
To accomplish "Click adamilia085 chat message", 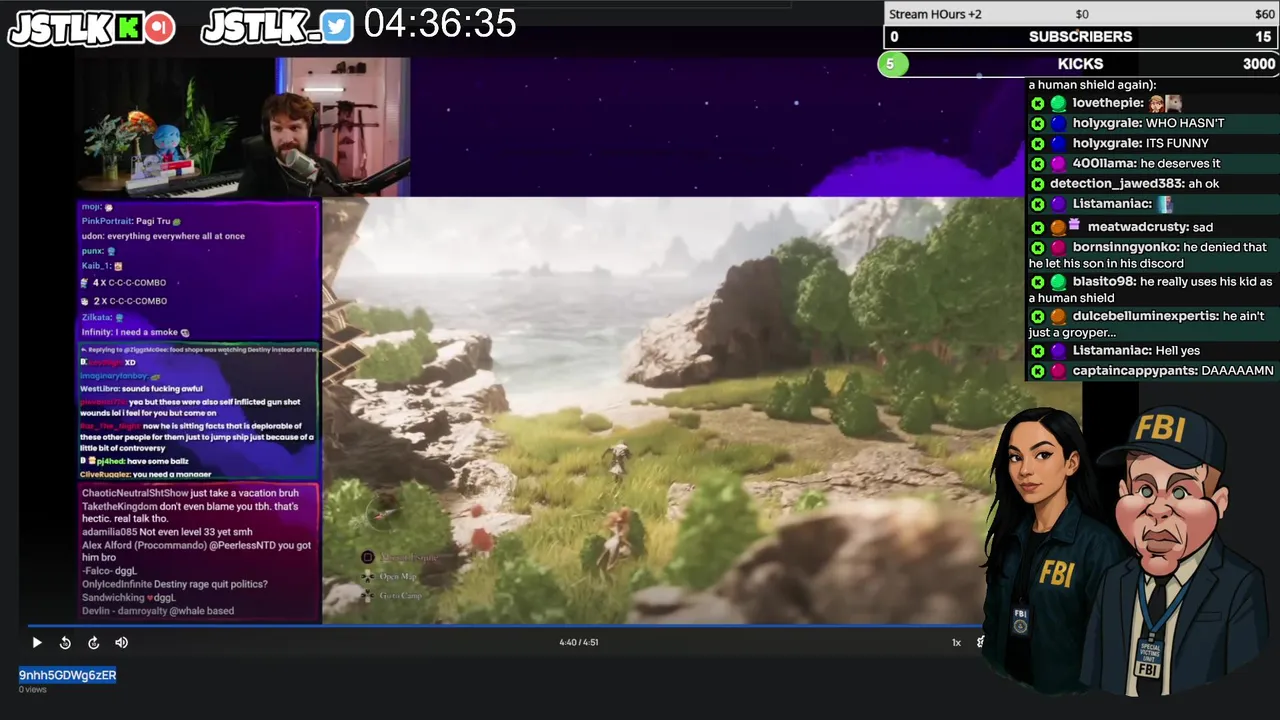I will click(x=167, y=532).
